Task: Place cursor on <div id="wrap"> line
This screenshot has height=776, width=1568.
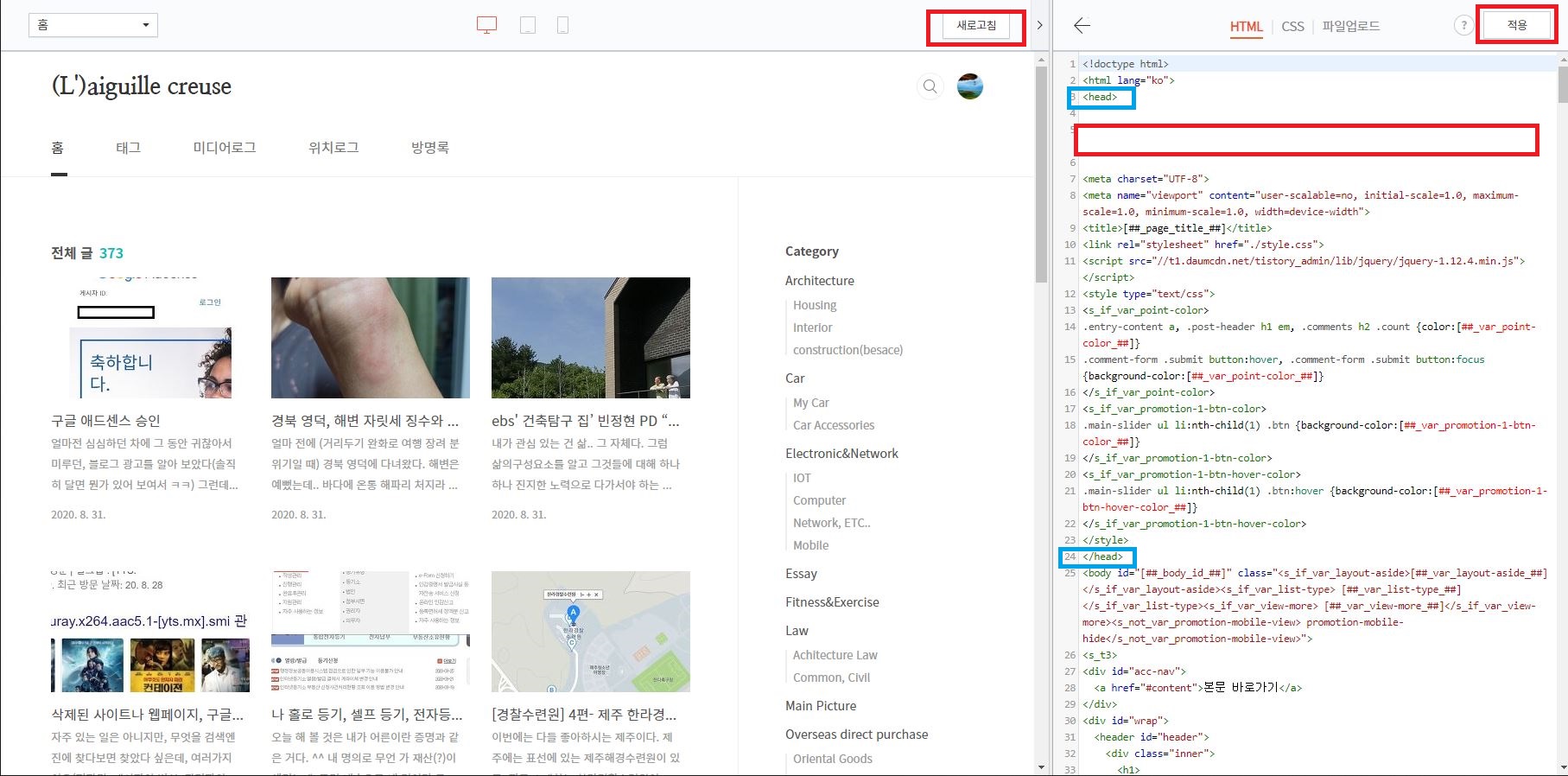Action: pyautogui.click(x=1126, y=721)
